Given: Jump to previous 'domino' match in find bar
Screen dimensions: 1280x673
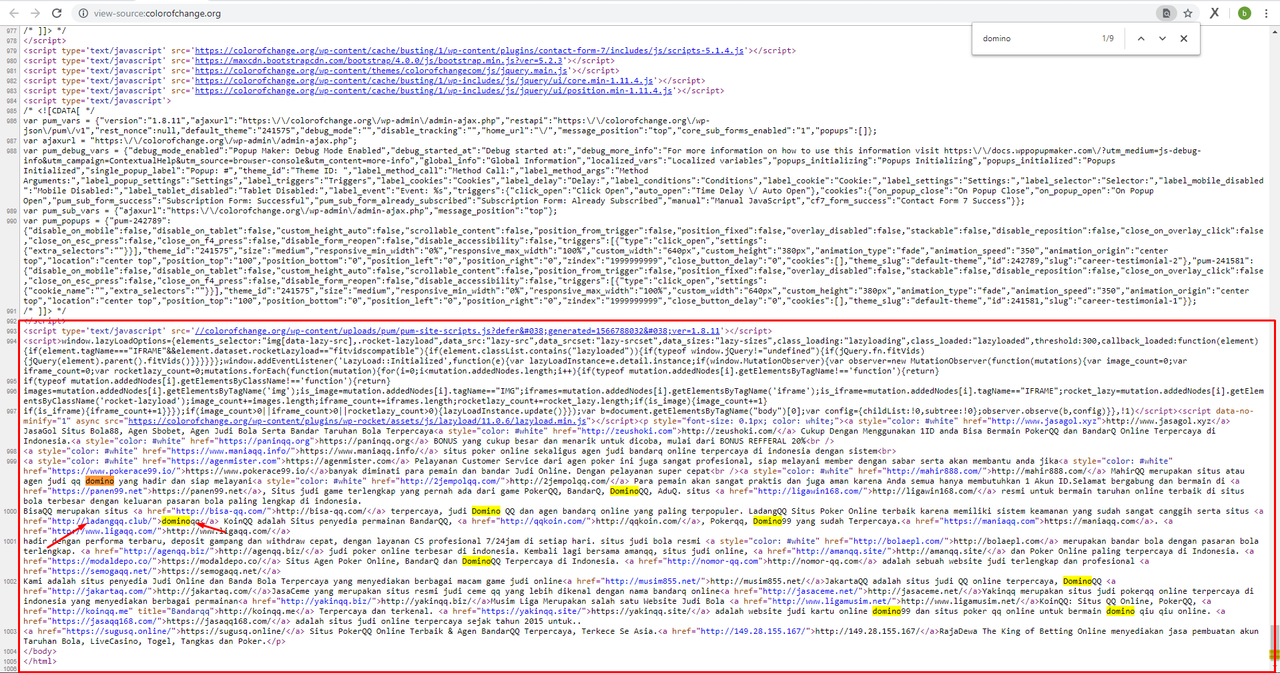Looking at the screenshot, I should coord(1139,38).
